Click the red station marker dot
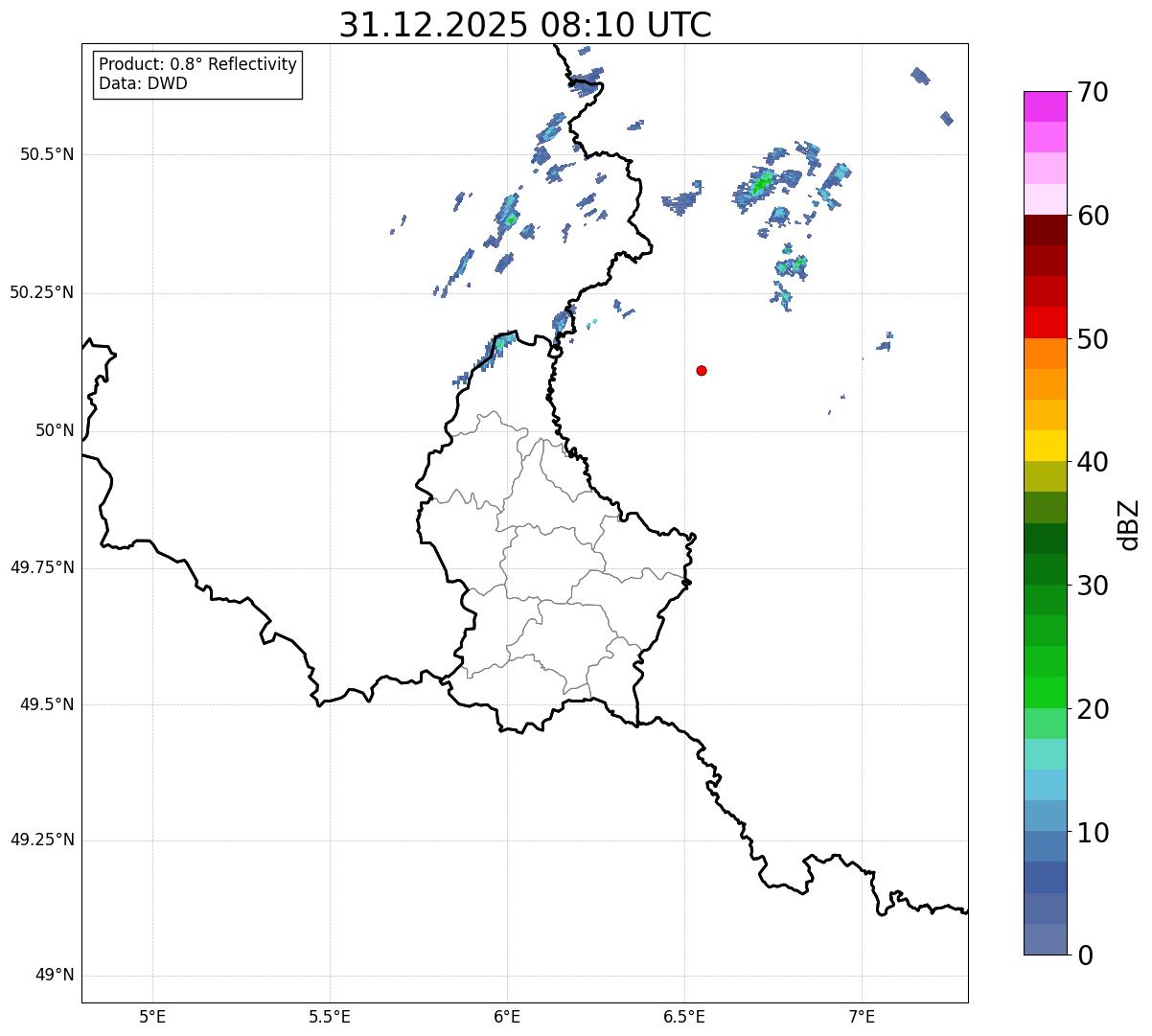The image size is (1152, 1036). 702,370
